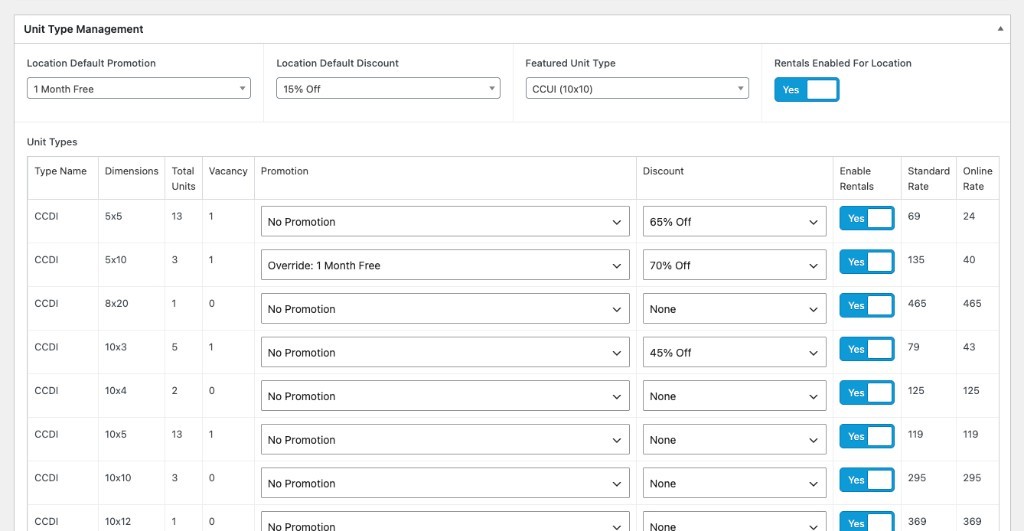Click the online rate value 43

click(968, 347)
